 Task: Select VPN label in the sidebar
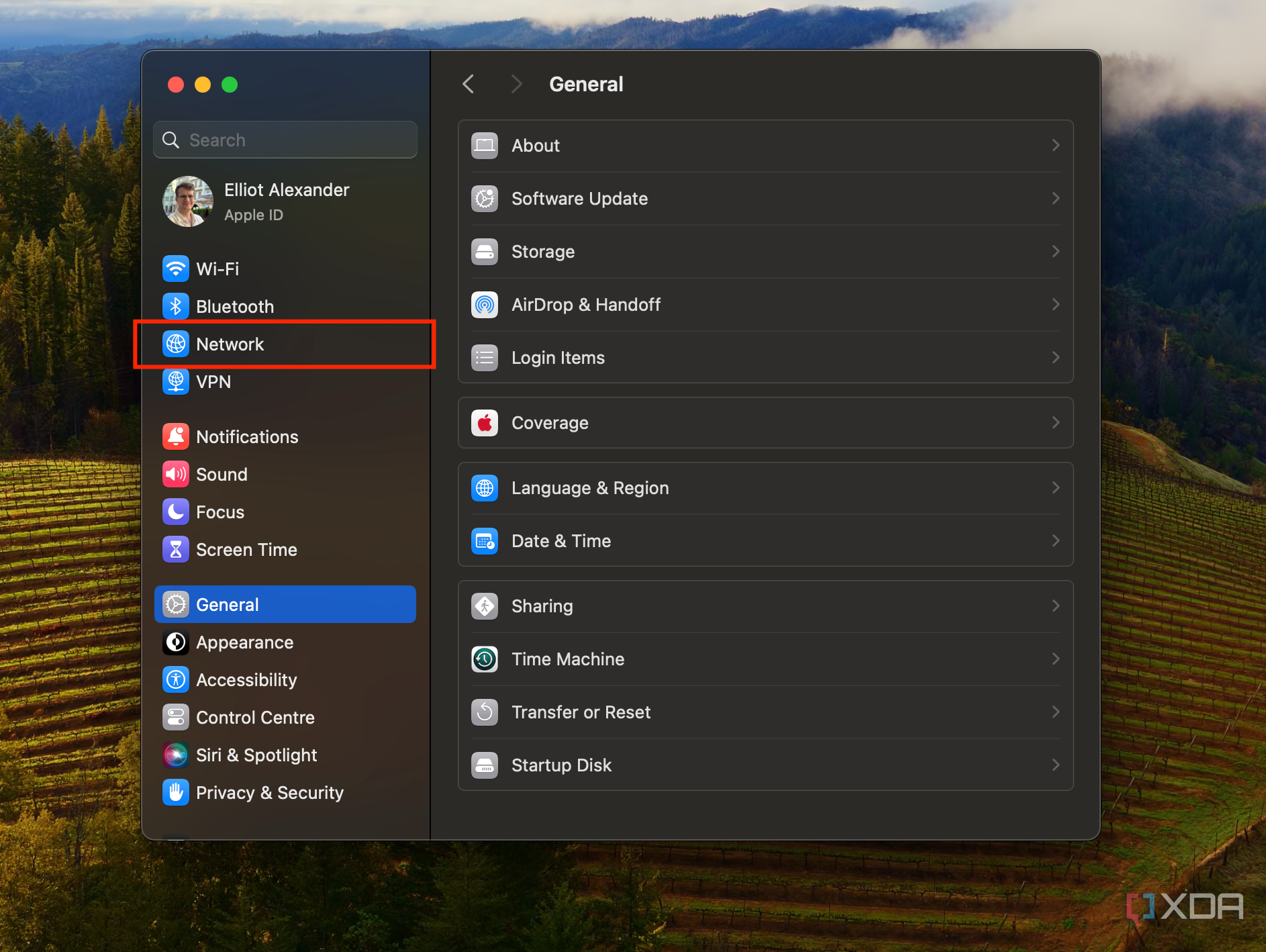pos(213,382)
